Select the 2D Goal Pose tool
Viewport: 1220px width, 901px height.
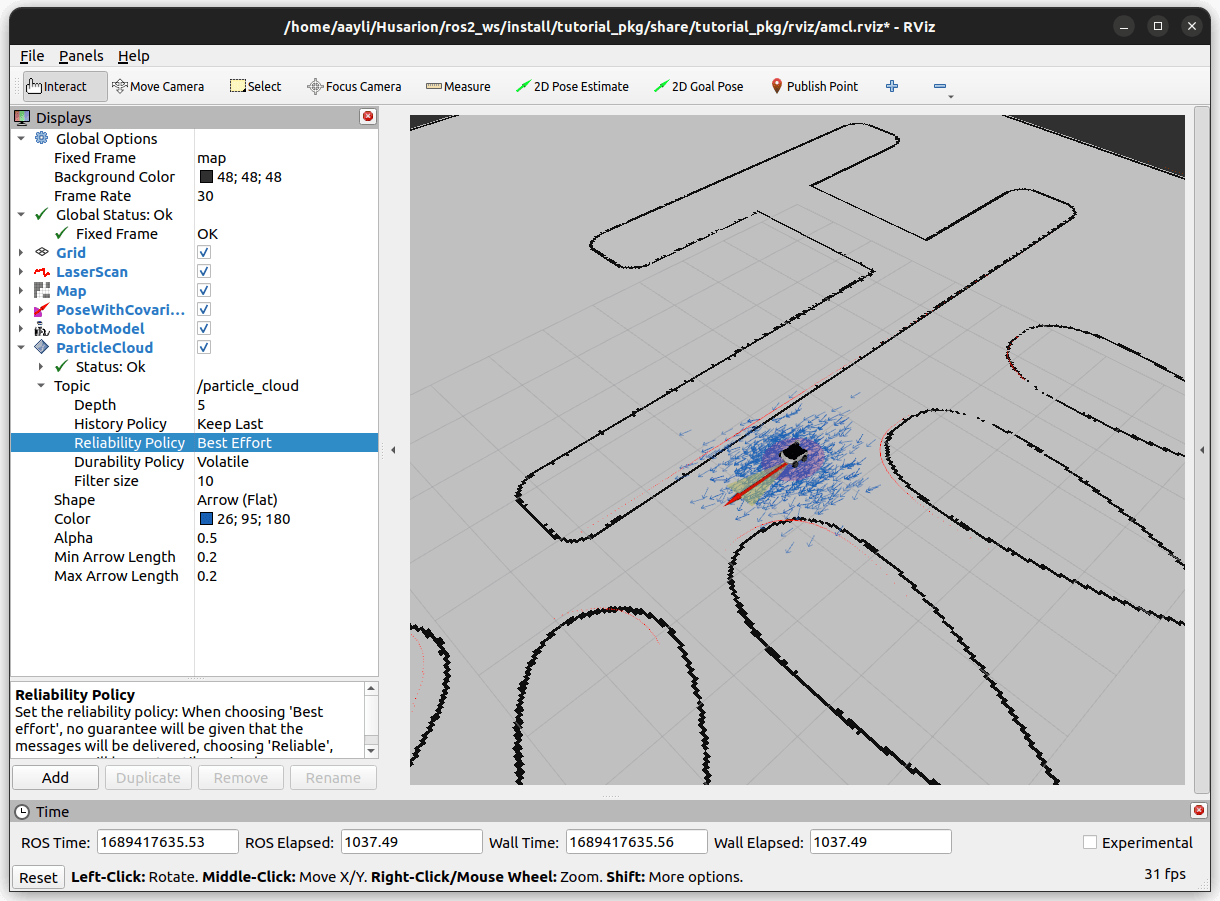click(698, 87)
